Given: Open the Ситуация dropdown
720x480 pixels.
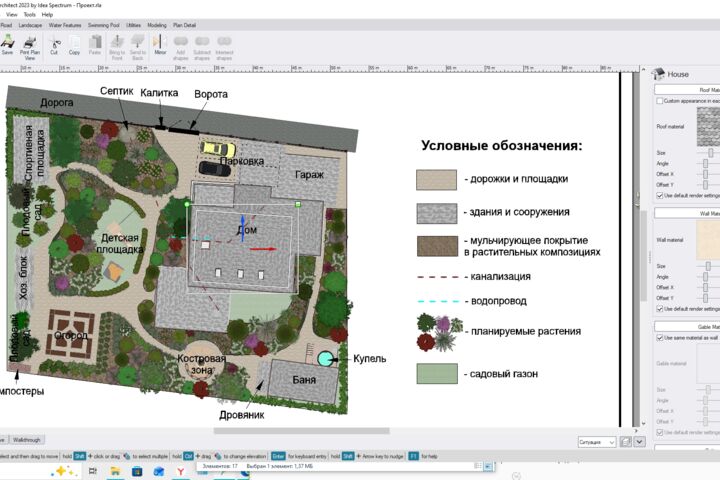Looking at the screenshot, I should [x=596, y=442].
